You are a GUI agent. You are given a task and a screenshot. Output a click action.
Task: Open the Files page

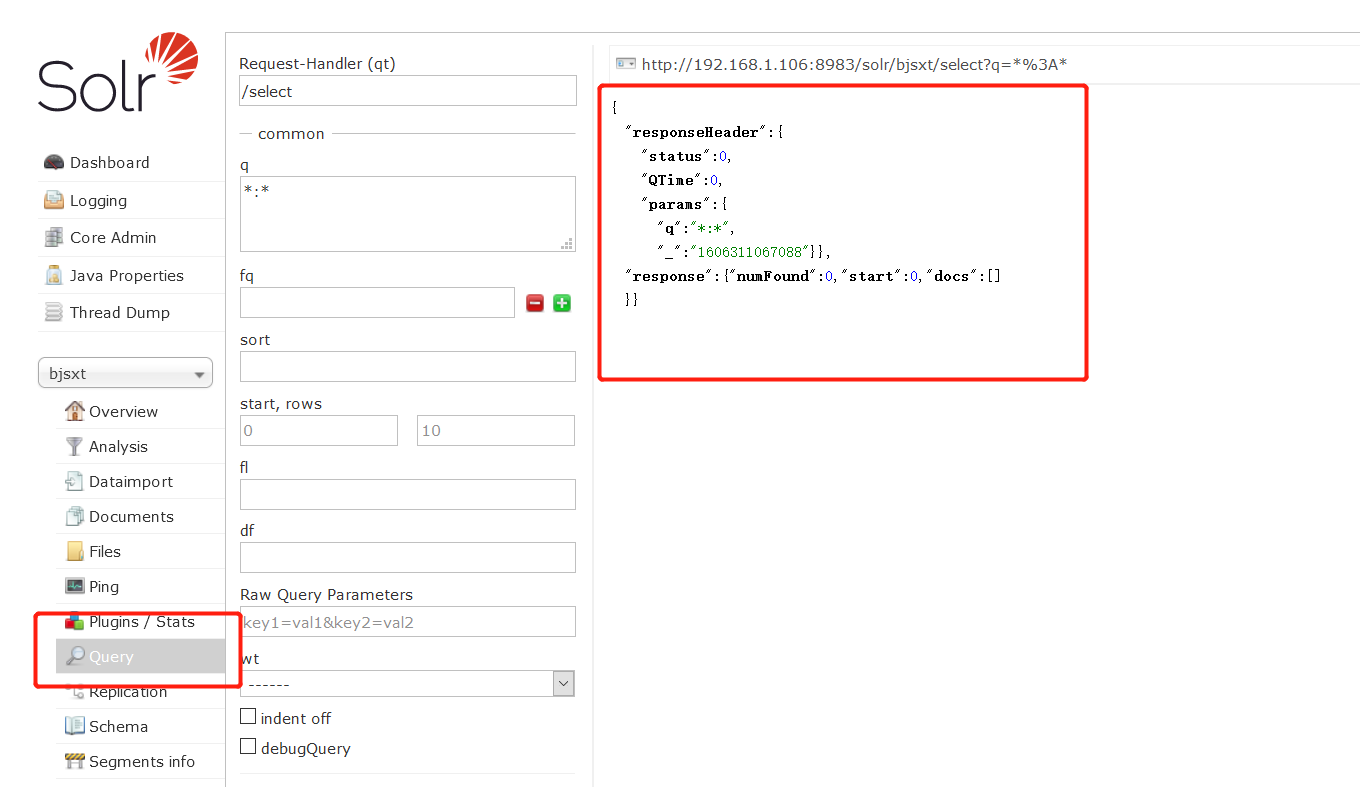105,551
